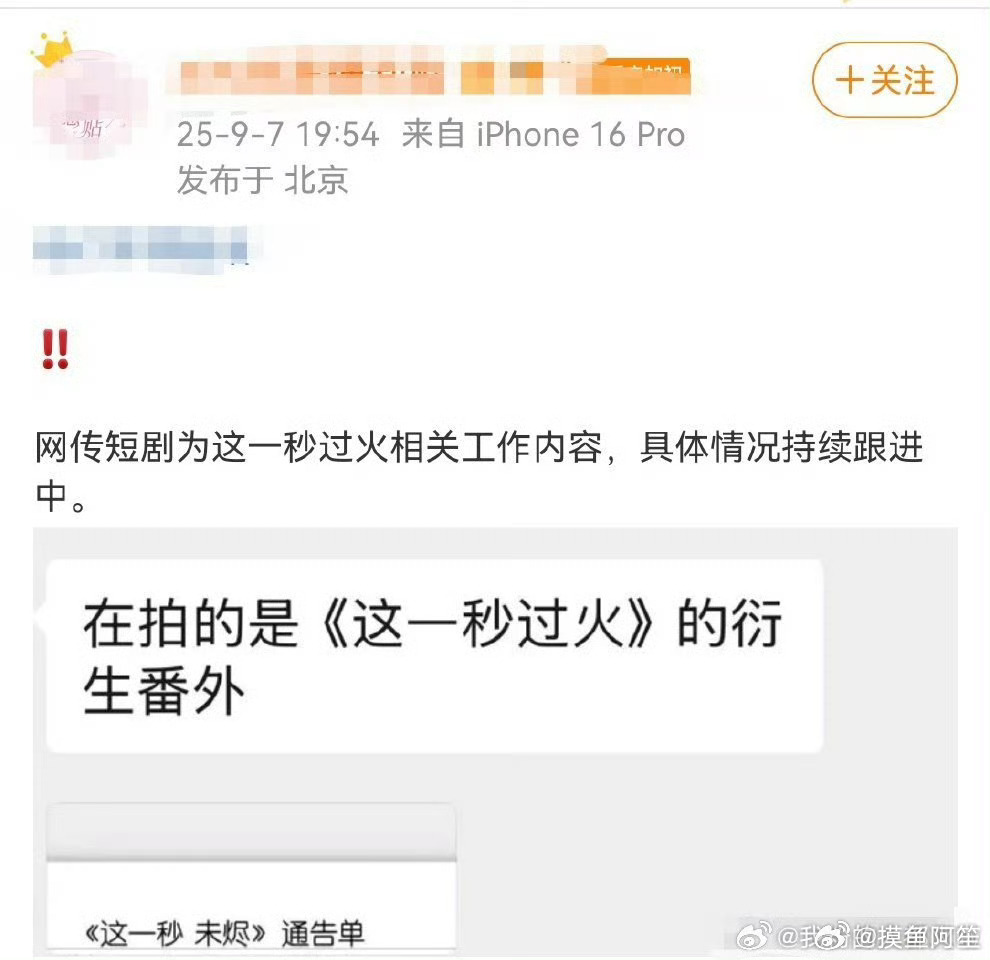Open the attached gray screenshot image
This screenshot has width=990, height=960.
point(496,741)
